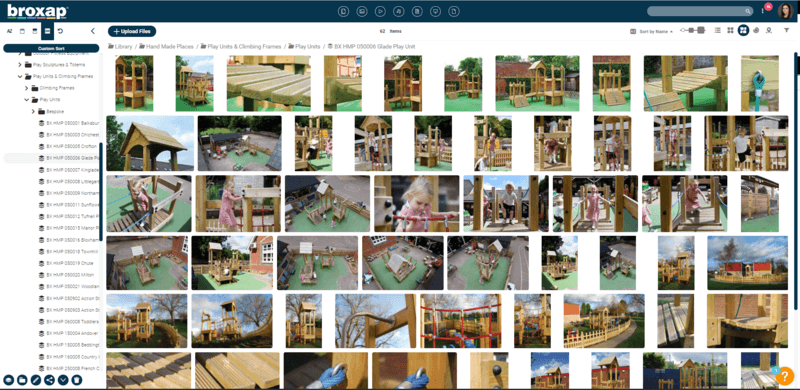Select BX HMP 250008 French tree item
Viewport: 800px width, 390px height.
(69, 368)
